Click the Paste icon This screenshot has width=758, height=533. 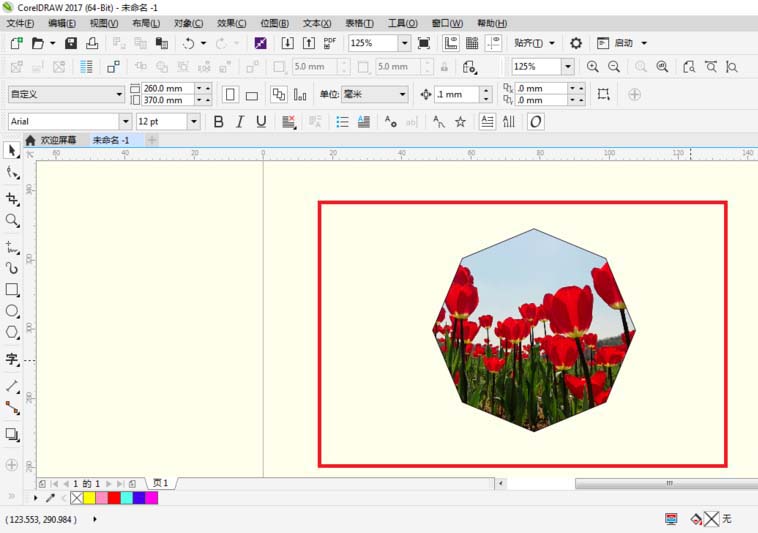(161, 43)
